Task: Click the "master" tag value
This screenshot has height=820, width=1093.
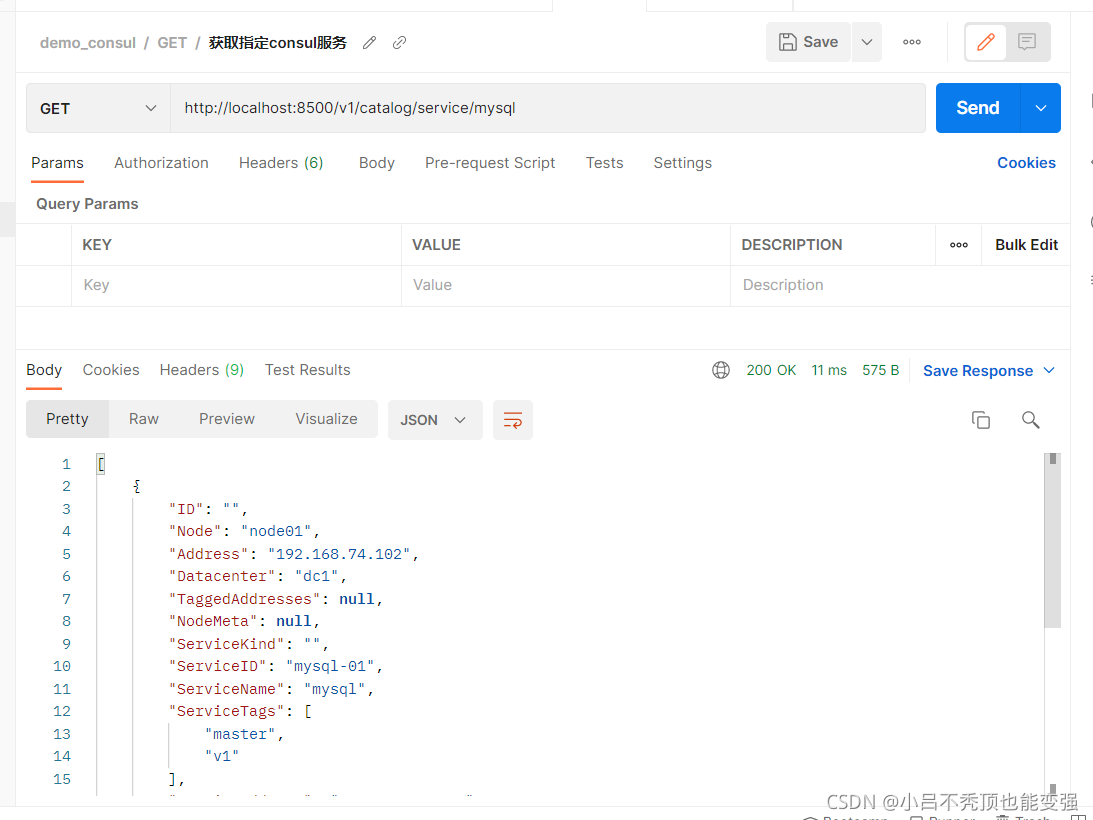Action: [x=240, y=734]
